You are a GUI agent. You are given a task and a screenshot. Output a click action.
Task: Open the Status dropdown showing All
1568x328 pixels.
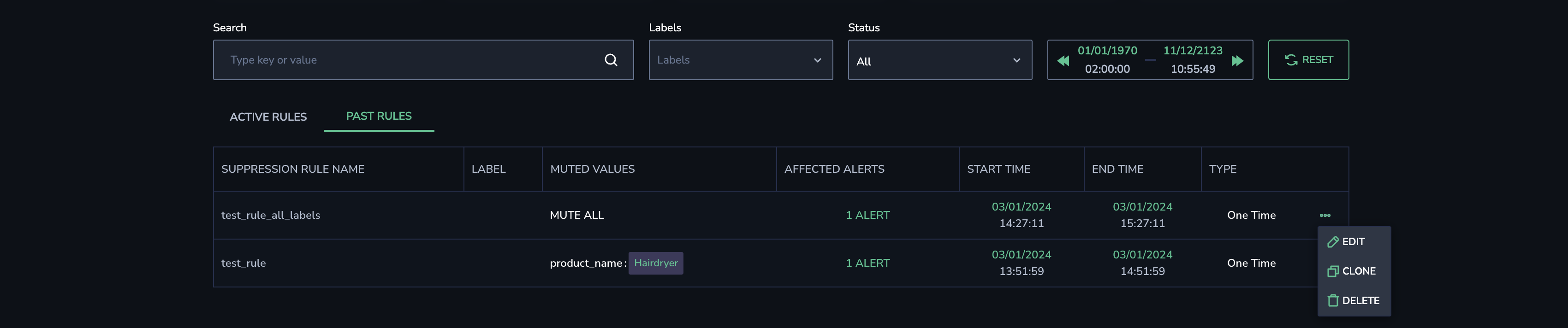tap(939, 59)
